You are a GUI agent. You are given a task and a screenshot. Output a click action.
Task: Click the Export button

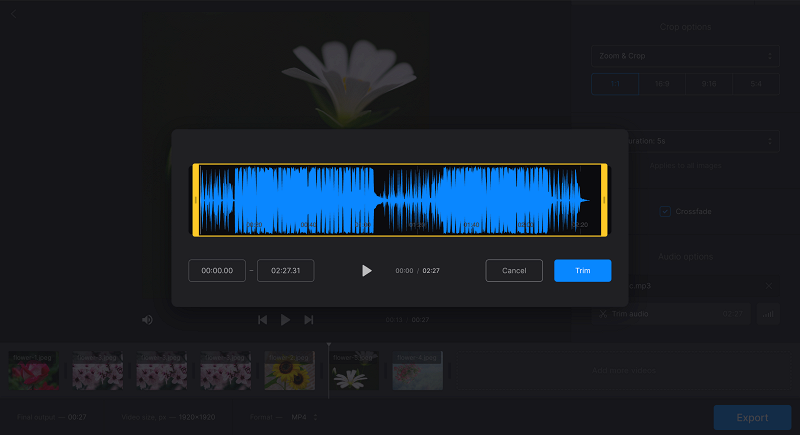tap(752, 418)
